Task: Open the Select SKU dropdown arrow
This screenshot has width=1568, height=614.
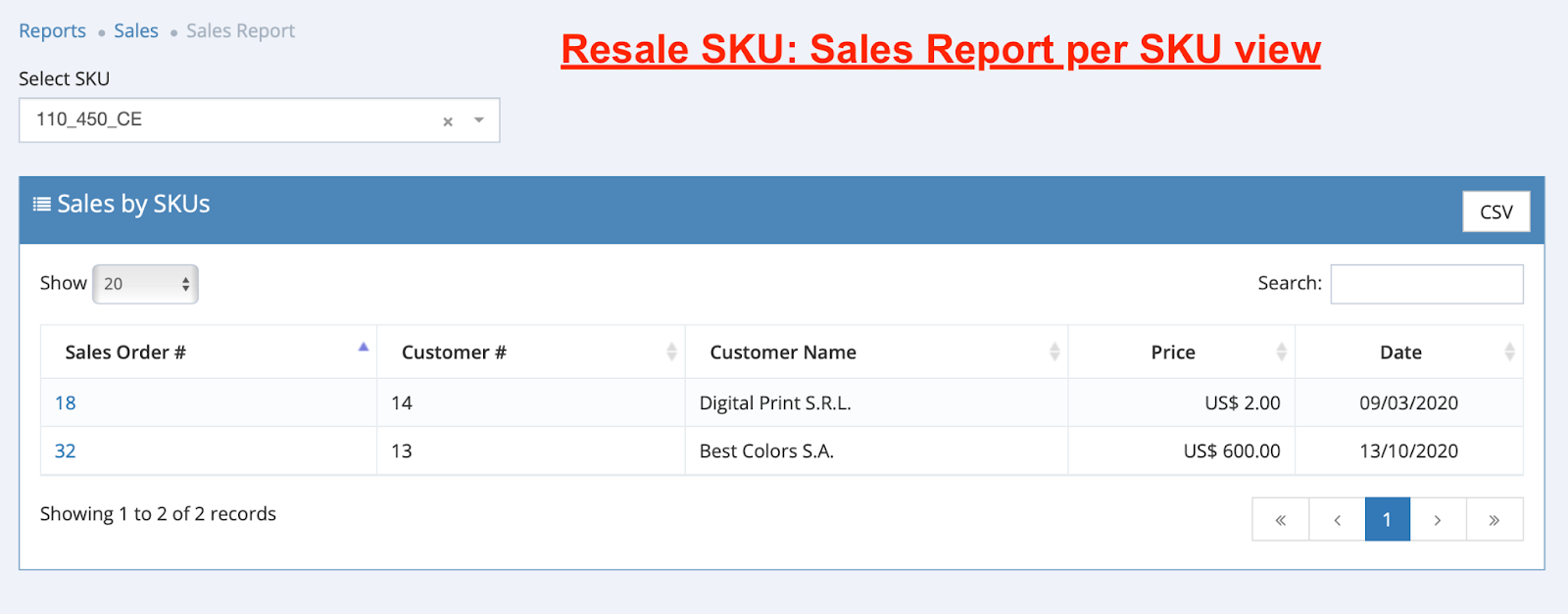Action: pyautogui.click(x=479, y=120)
